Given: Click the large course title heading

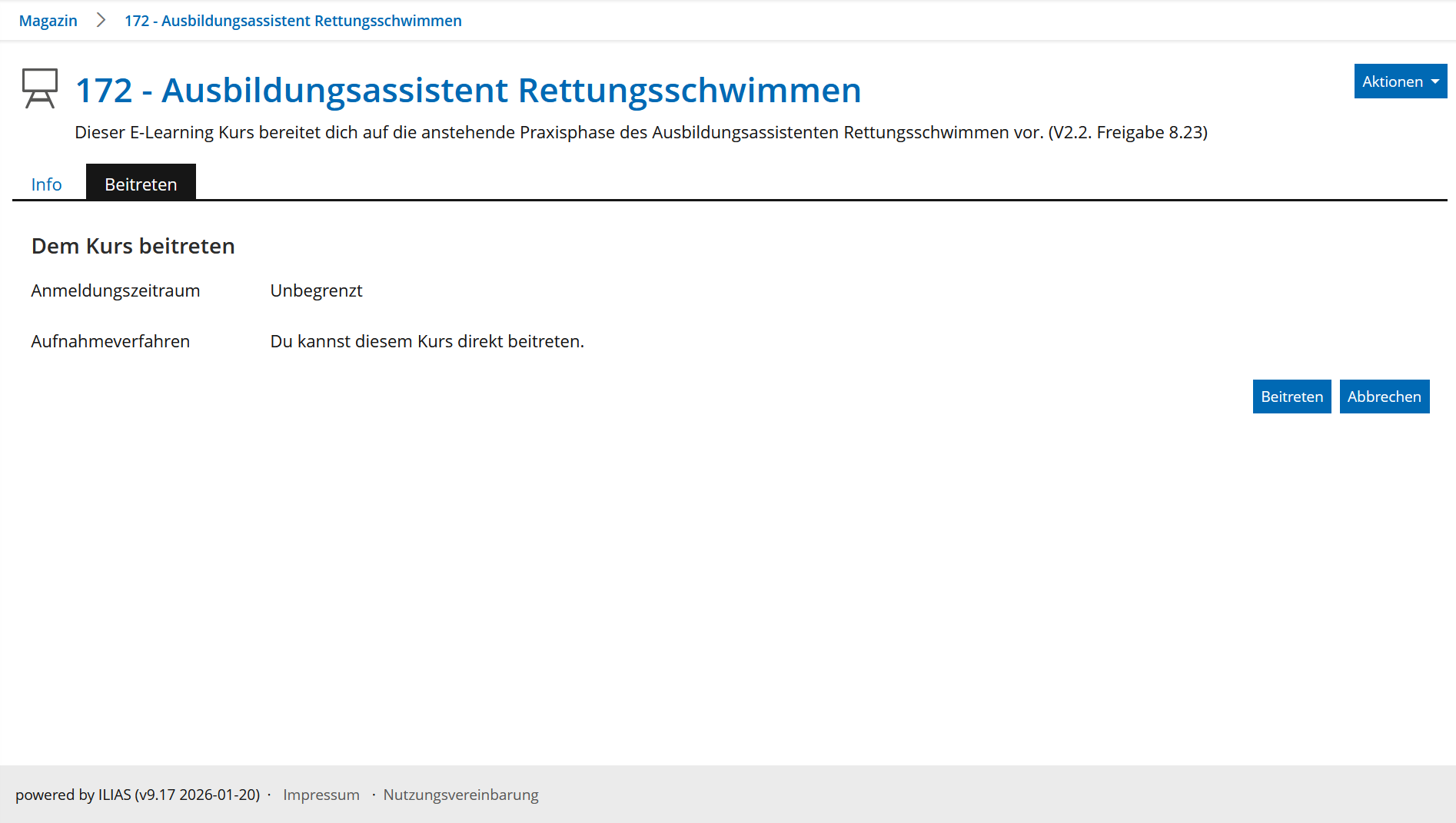Looking at the screenshot, I should coord(468,91).
